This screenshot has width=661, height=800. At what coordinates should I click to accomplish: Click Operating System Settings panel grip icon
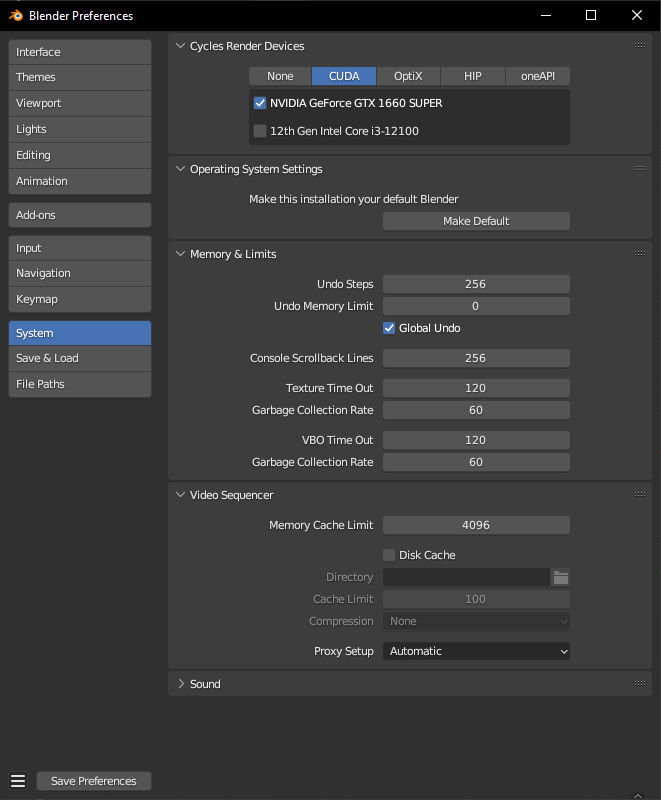[x=639, y=169]
